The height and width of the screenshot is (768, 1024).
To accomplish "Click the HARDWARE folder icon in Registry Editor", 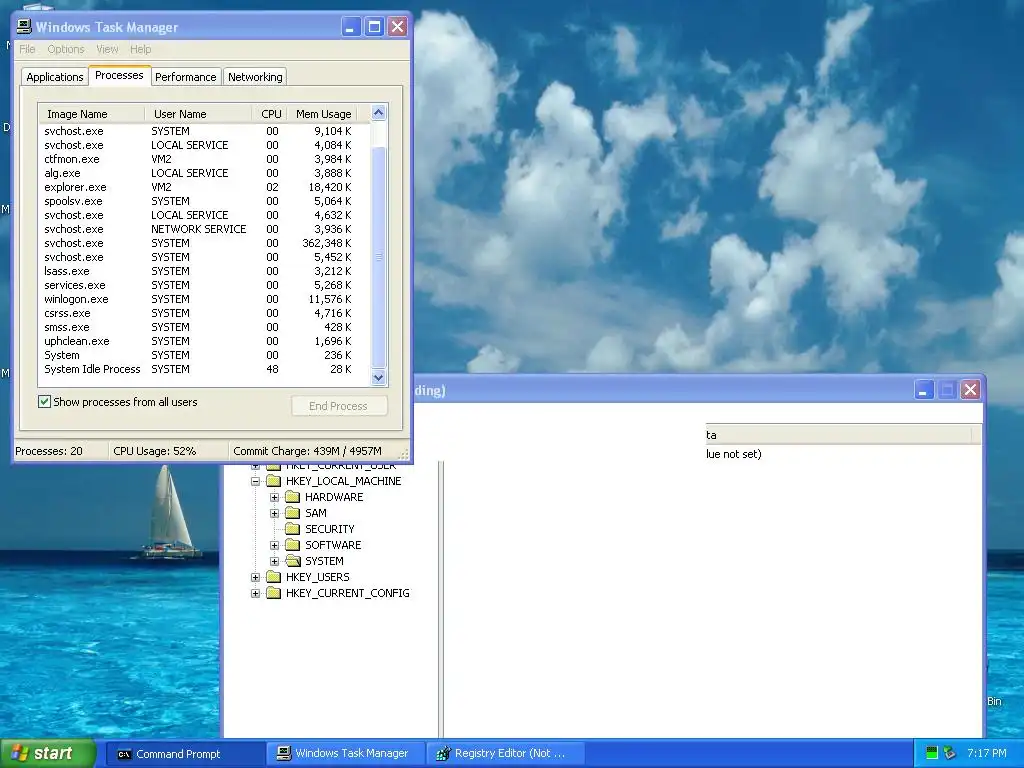I will pos(293,497).
